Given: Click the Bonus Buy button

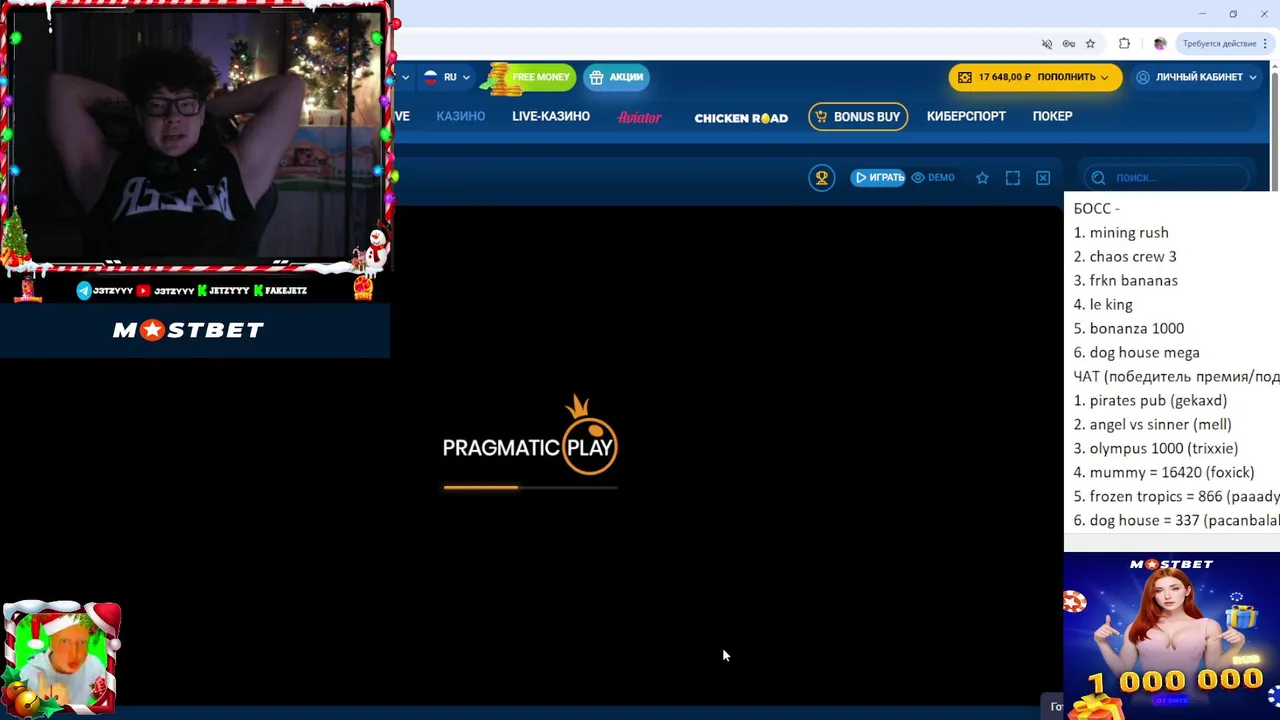Looking at the screenshot, I should coord(858,116).
